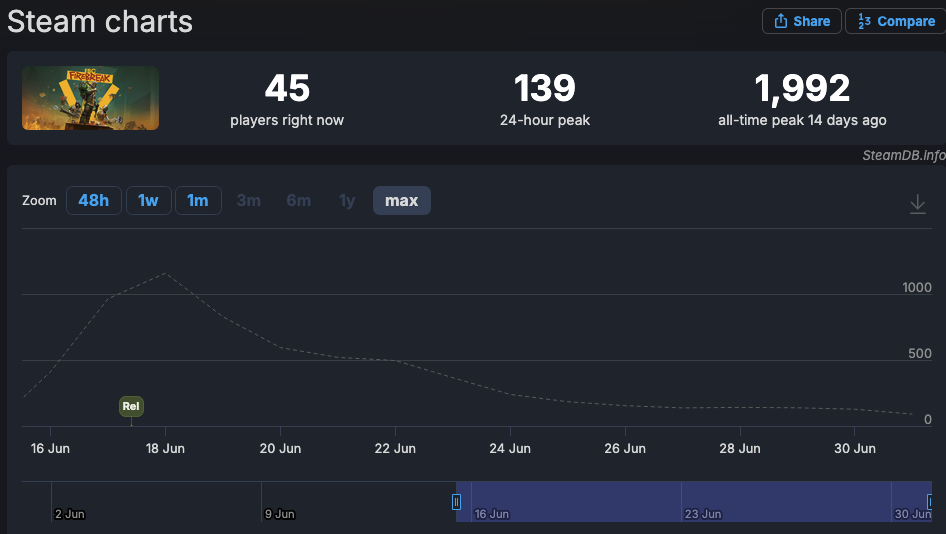
Task: Click the Share button
Action: (x=801, y=21)
